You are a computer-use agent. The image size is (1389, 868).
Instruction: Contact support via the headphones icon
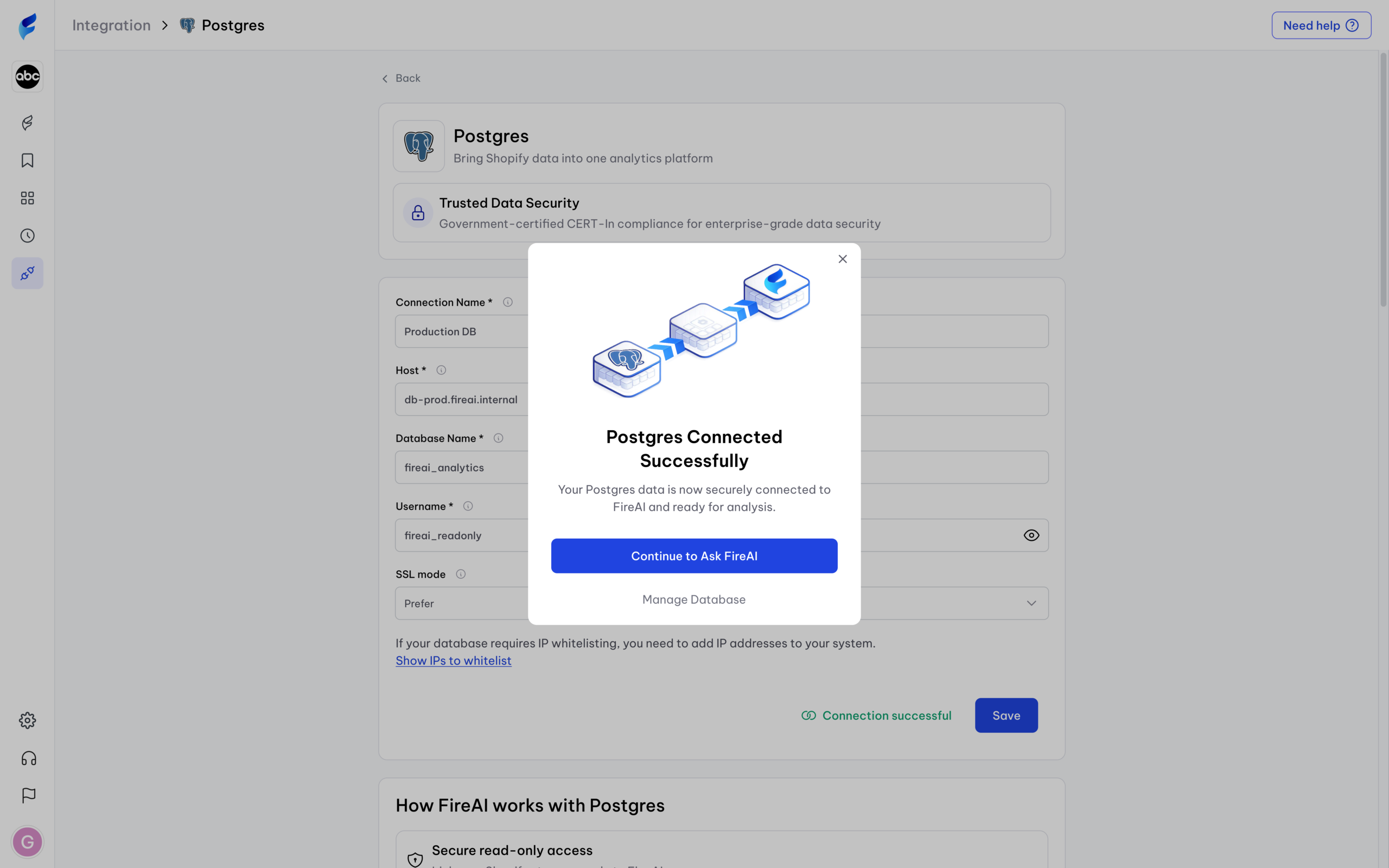pos(27,758)
